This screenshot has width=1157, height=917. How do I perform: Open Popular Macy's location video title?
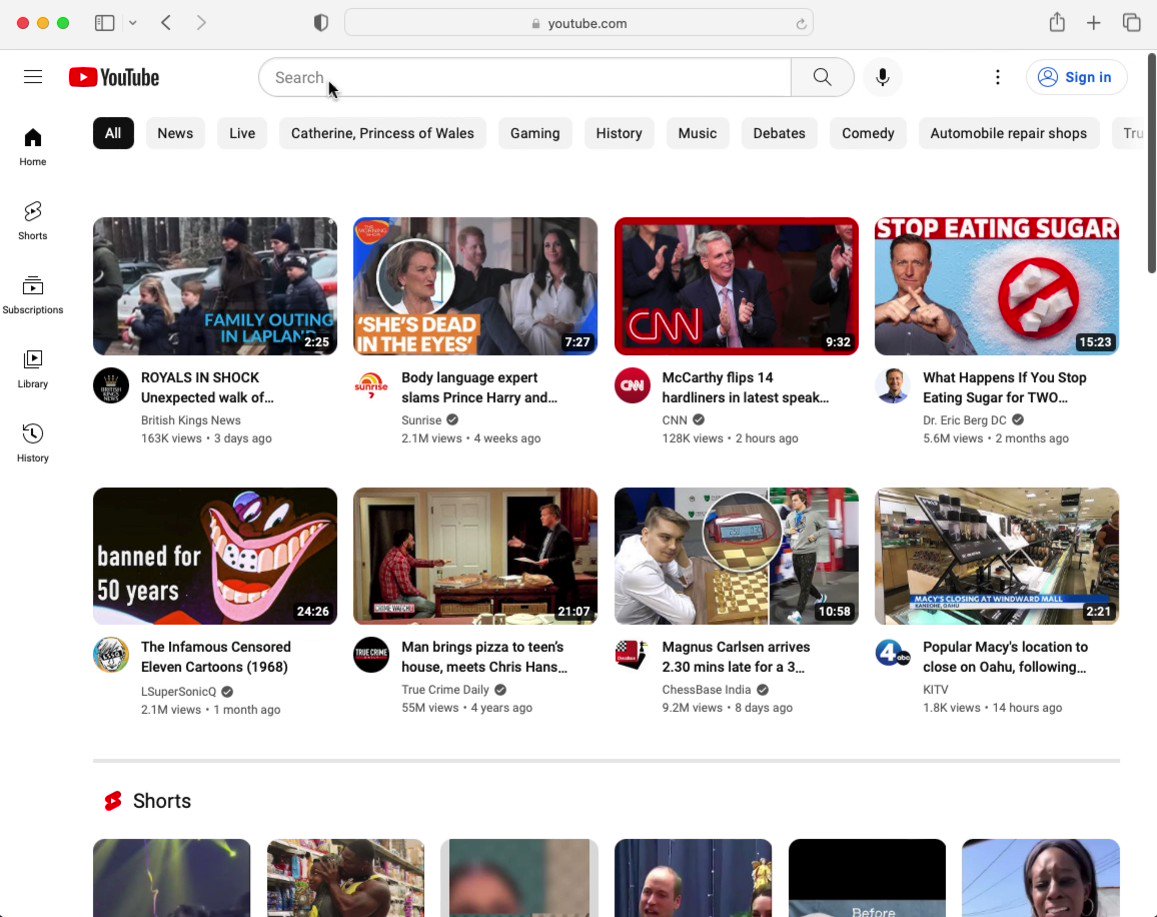point(1005,657)
